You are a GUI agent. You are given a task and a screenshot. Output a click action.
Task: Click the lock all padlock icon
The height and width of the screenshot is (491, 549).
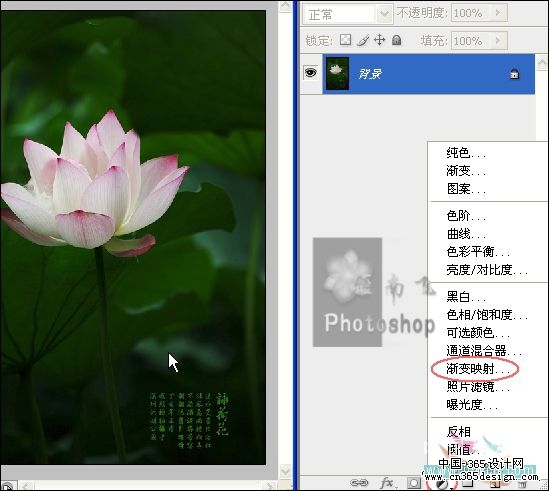396,40
